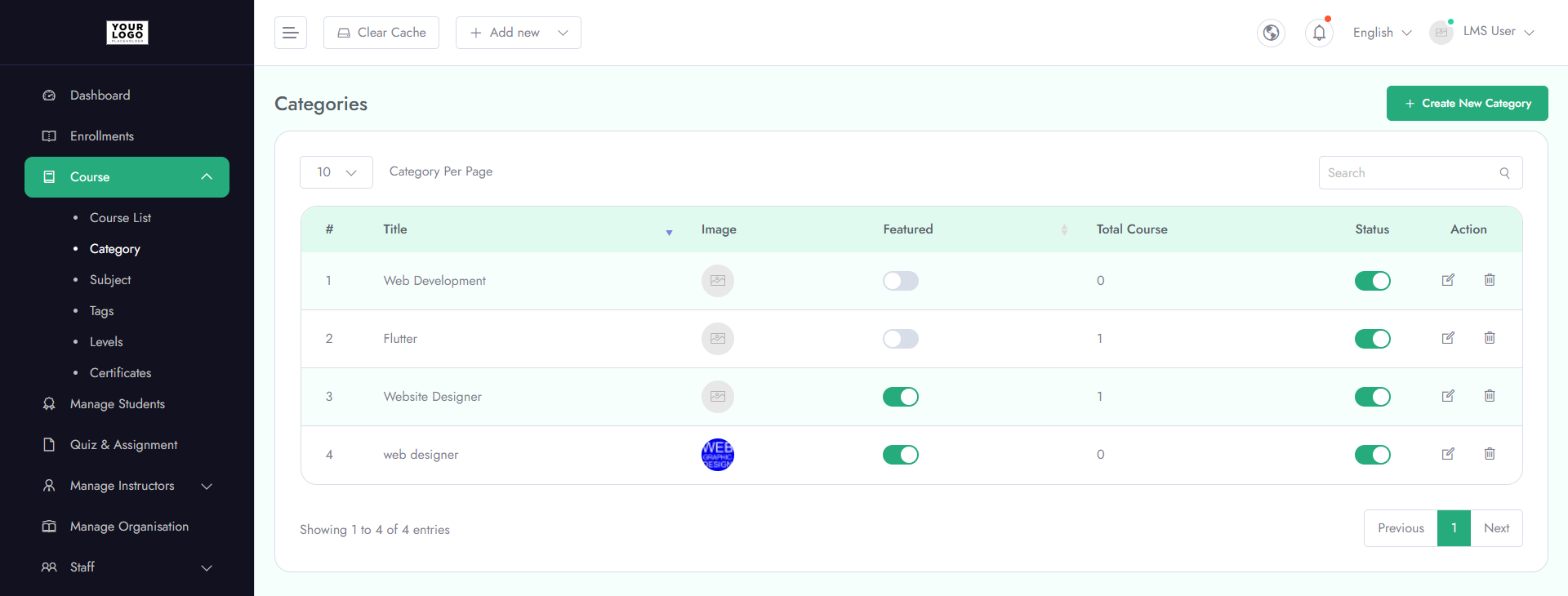This screenshot has width=1568, height=596.
Task: Turn off Status for Flutter
Action: (1373, 339)
